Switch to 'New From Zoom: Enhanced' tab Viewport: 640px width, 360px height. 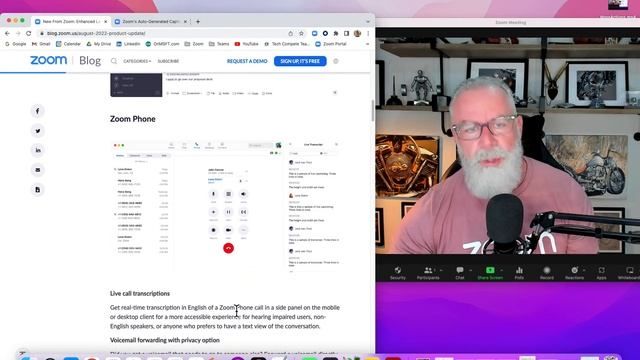[x=71, y=22]
